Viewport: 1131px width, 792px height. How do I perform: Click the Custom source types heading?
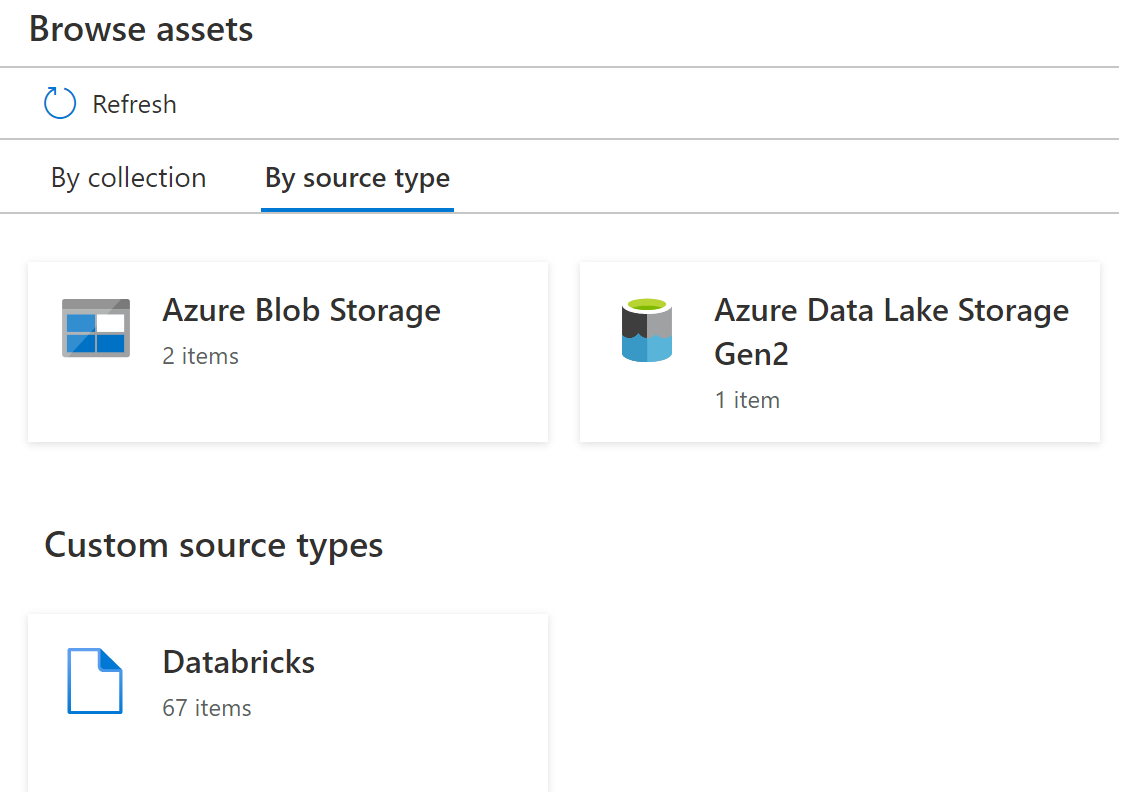click(x=213, y=545)
